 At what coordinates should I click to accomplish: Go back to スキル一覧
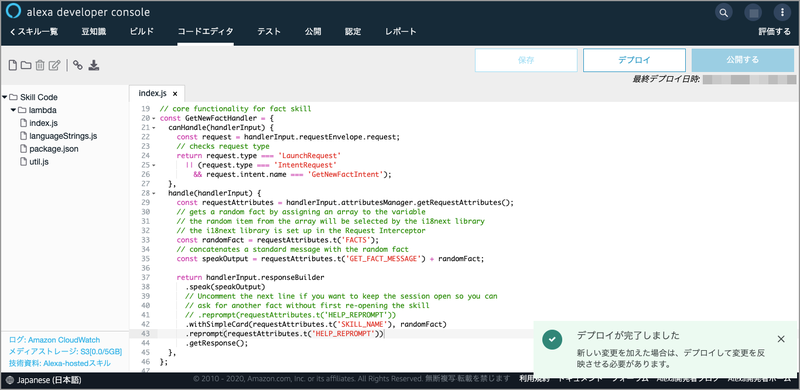[x=34, y=32]
